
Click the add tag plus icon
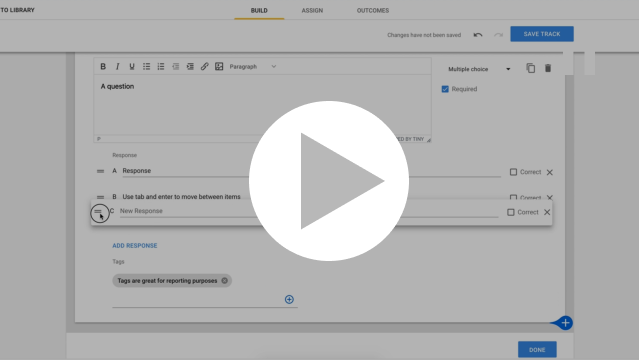click(x=289, y=299)
